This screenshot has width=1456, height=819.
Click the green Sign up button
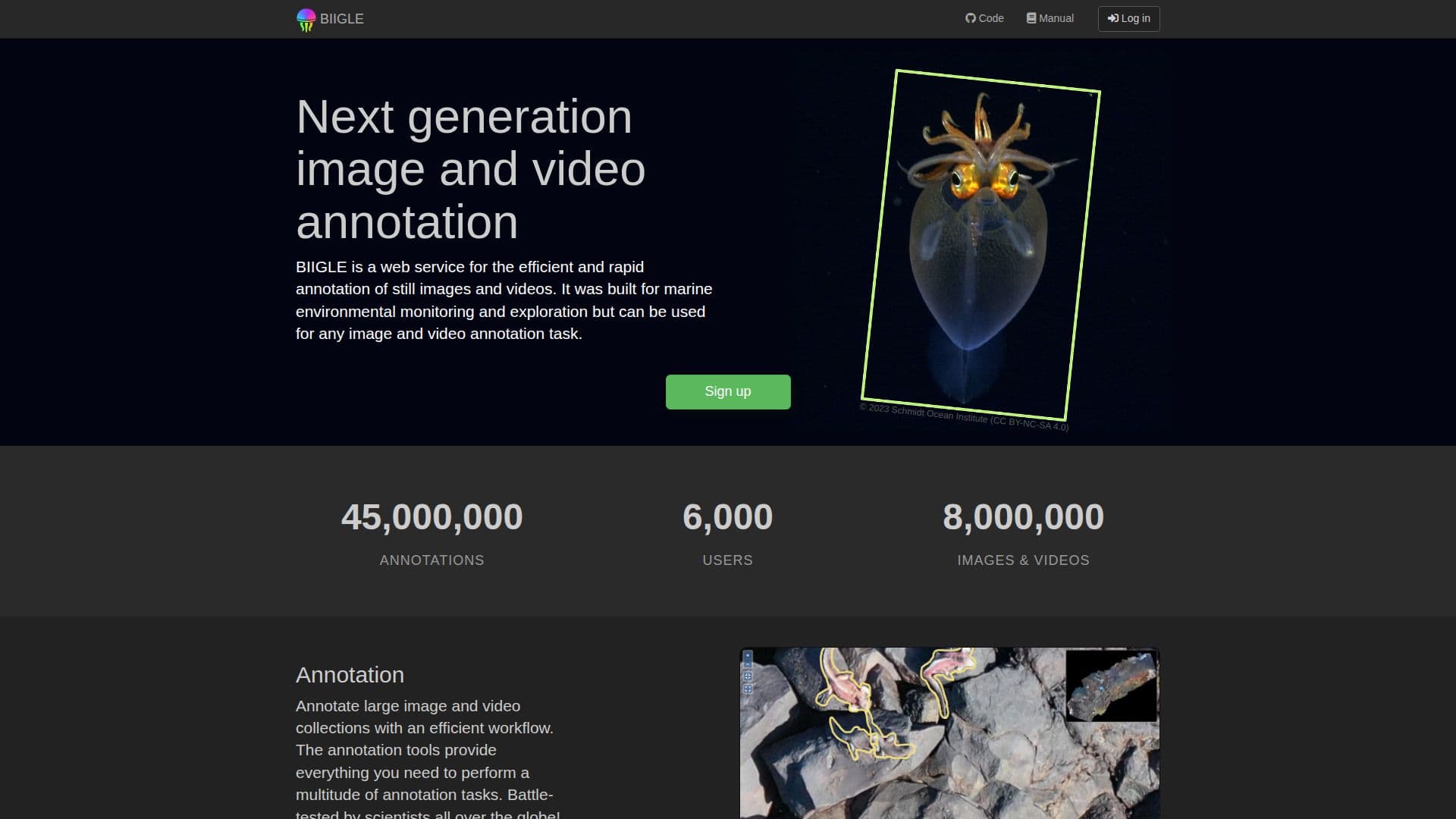click(728, 392)
